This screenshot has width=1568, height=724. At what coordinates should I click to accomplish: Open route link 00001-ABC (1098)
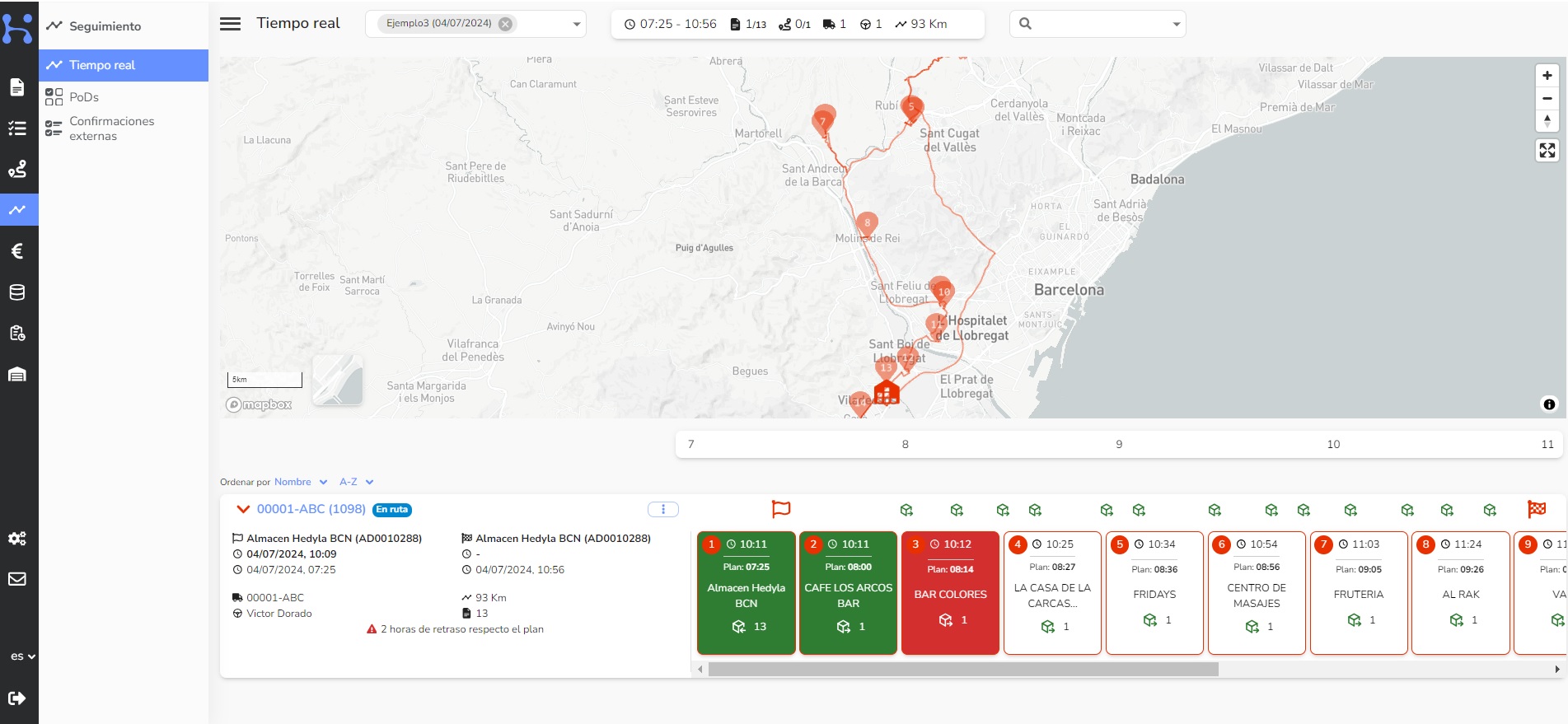tap(311, 509)
